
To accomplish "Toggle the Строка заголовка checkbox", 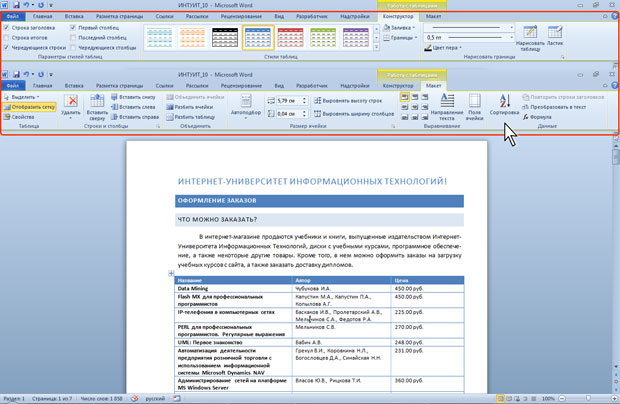I will 7,28.
